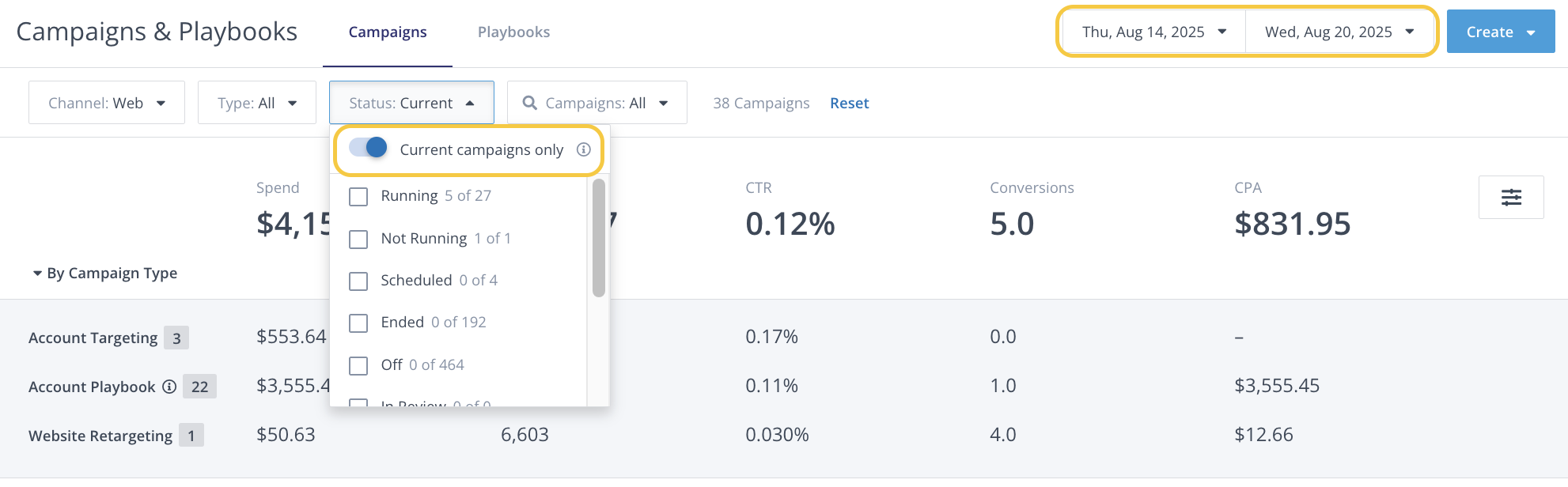Select the Ended status checkbox
Screen dimensions: 1568x487
click(358, 323)
